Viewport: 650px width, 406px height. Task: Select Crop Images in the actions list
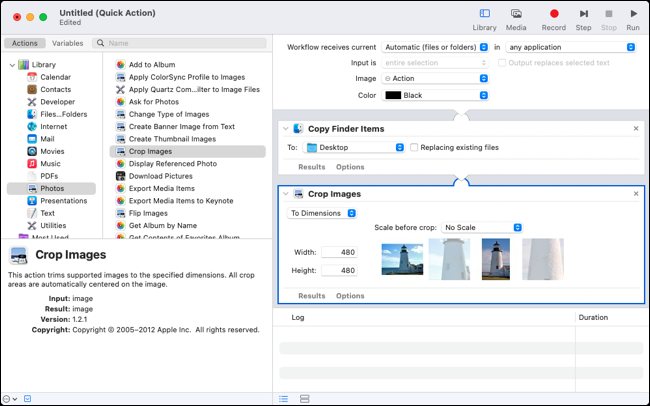(x=187, y=151)
